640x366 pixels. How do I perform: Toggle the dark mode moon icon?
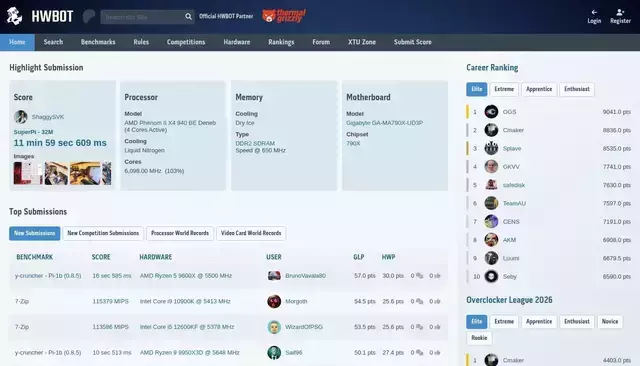point(89,16)
